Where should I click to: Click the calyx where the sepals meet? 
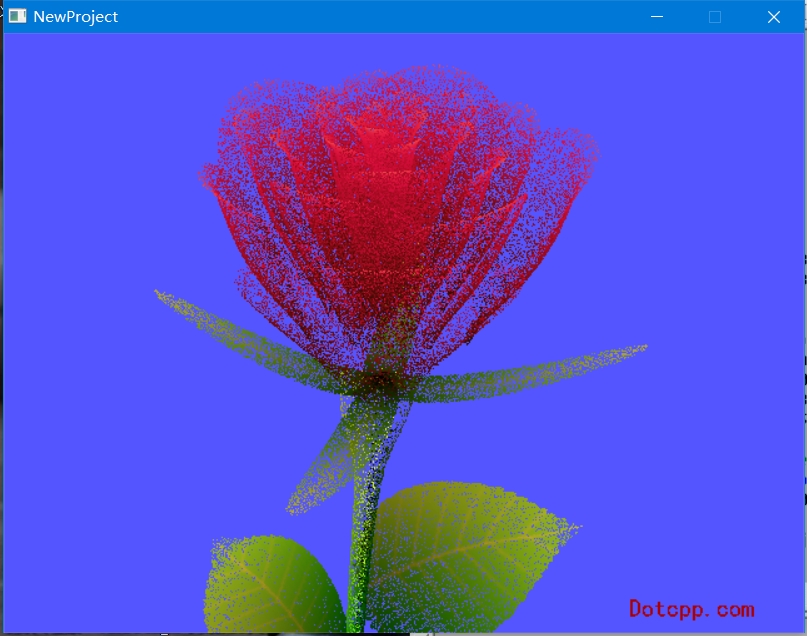click(x=380, y=380)
